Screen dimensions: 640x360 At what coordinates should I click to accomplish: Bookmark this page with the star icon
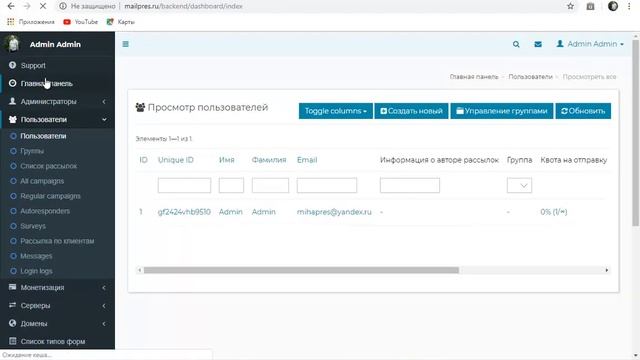click(571, 6)
